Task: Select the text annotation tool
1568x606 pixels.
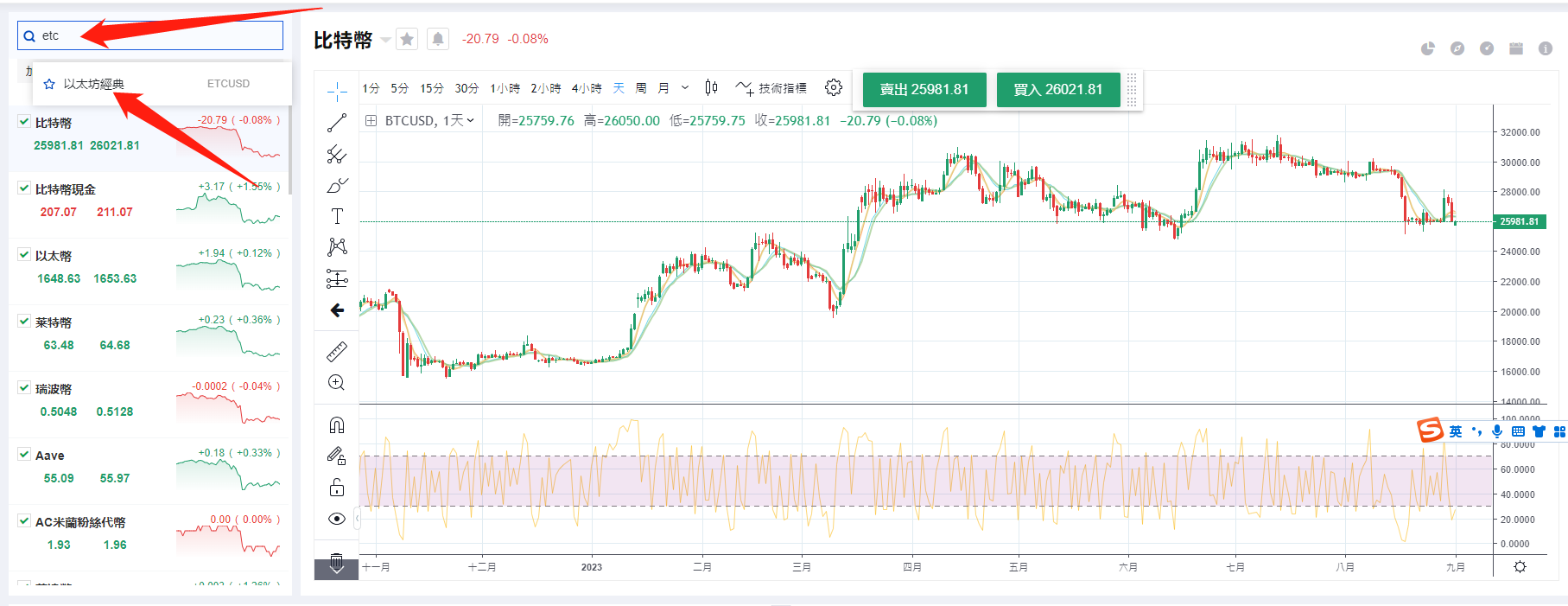Action: [337, 216]
